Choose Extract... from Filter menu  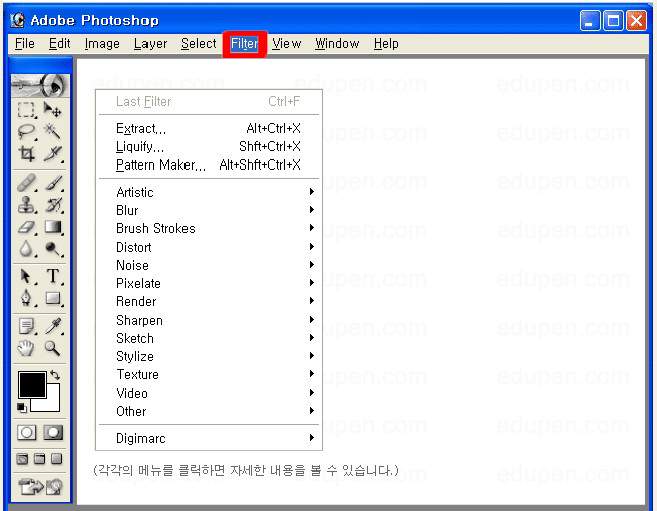(209, 128)
